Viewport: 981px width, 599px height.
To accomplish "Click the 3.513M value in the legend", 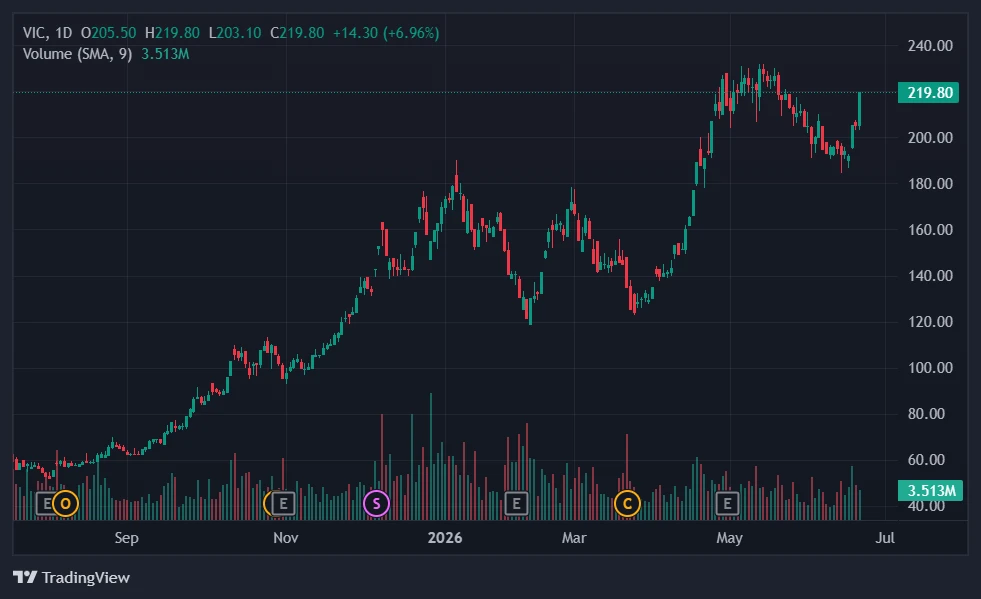I will 165,54.
